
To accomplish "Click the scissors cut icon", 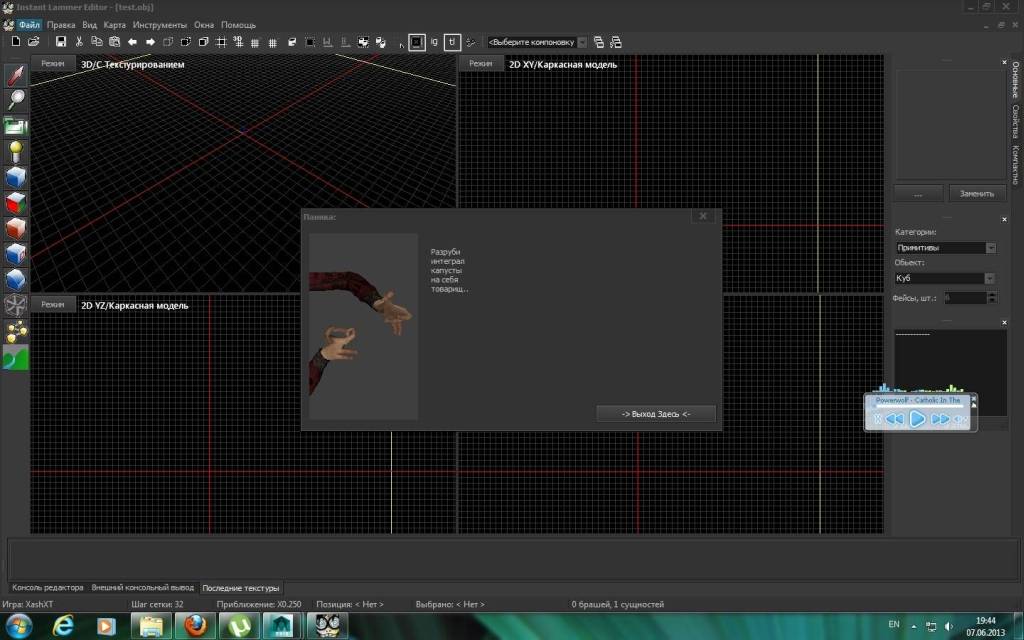I will point(79,42).
